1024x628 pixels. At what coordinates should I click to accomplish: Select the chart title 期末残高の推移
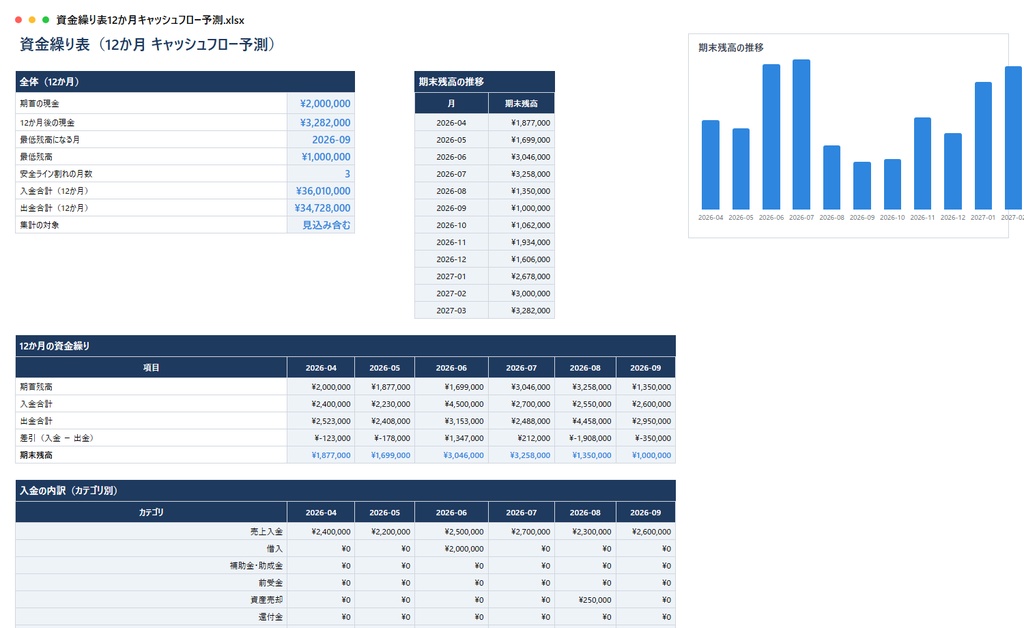pyautogui.click(x=731, y=48)
